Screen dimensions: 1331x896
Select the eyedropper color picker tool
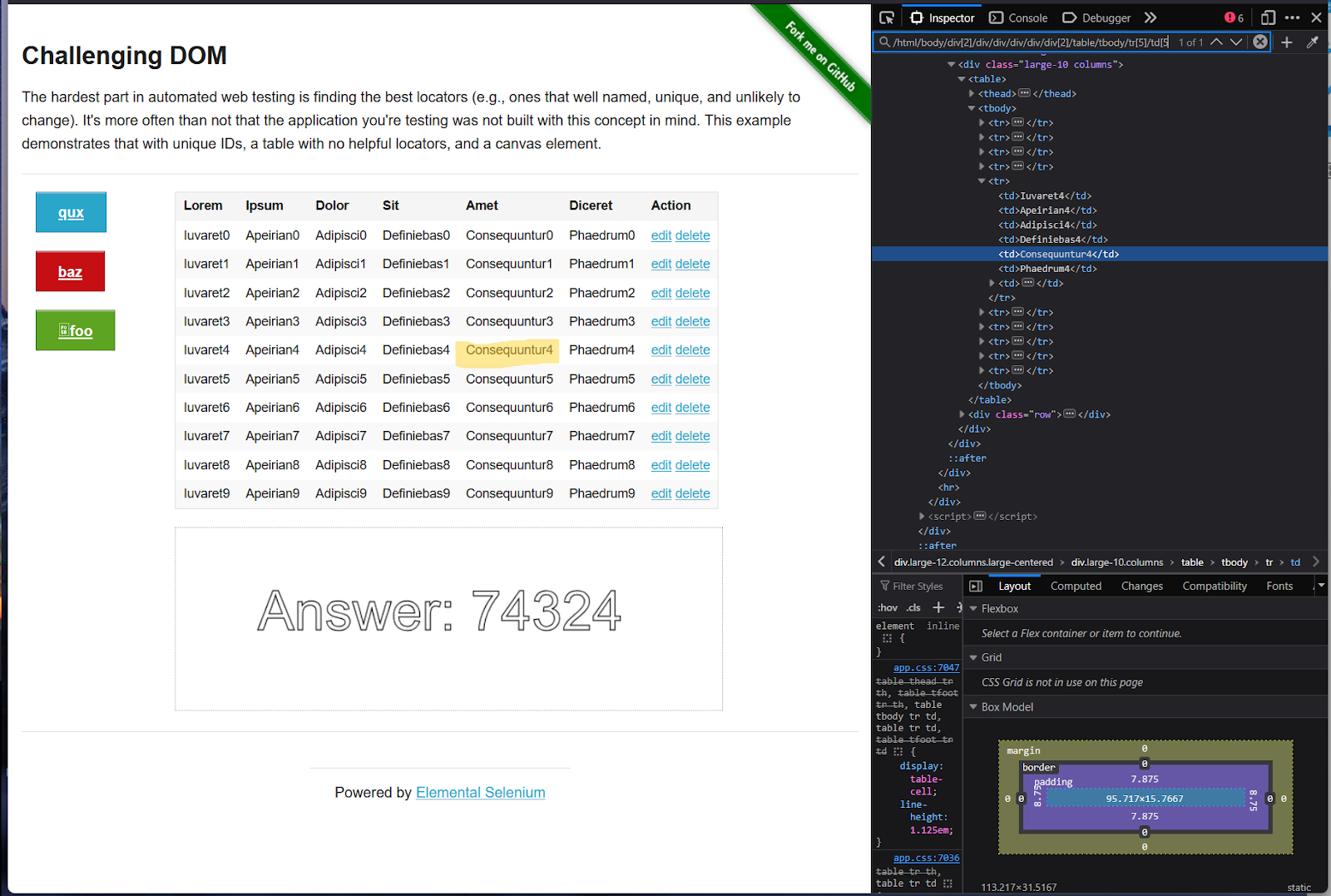pyautogui.click(x=1313, y=42)
